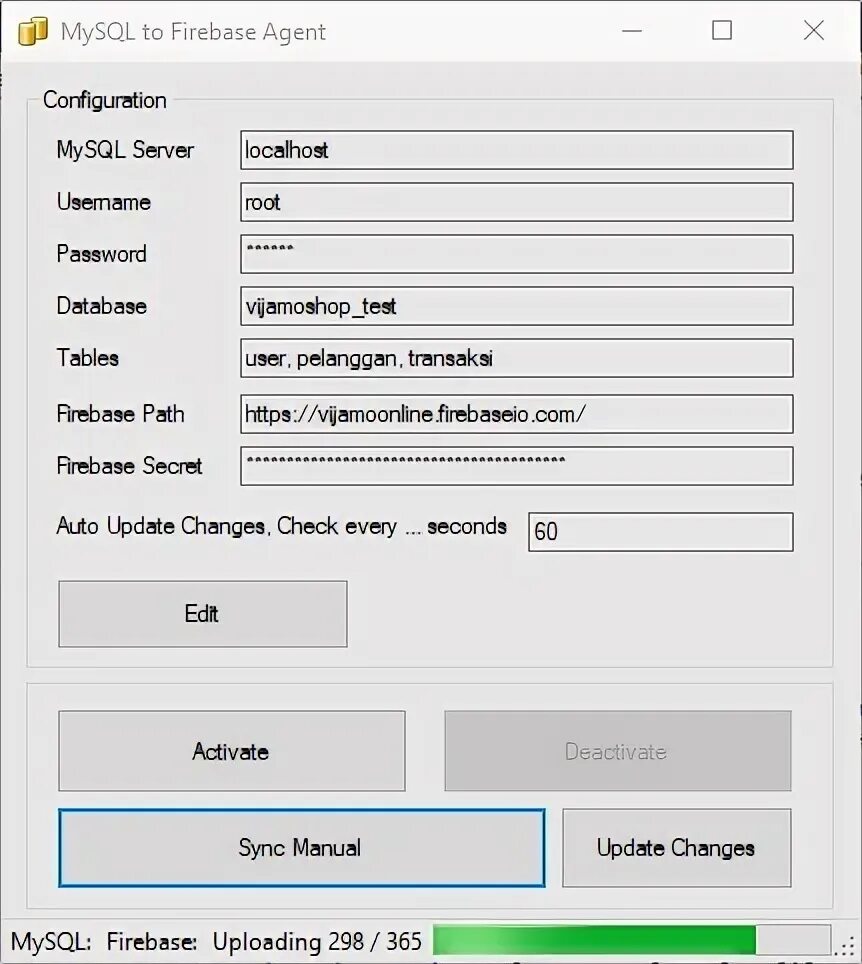
Task: Click the window title MySQL to Firebase Agent
Action: tap(193, 31)
